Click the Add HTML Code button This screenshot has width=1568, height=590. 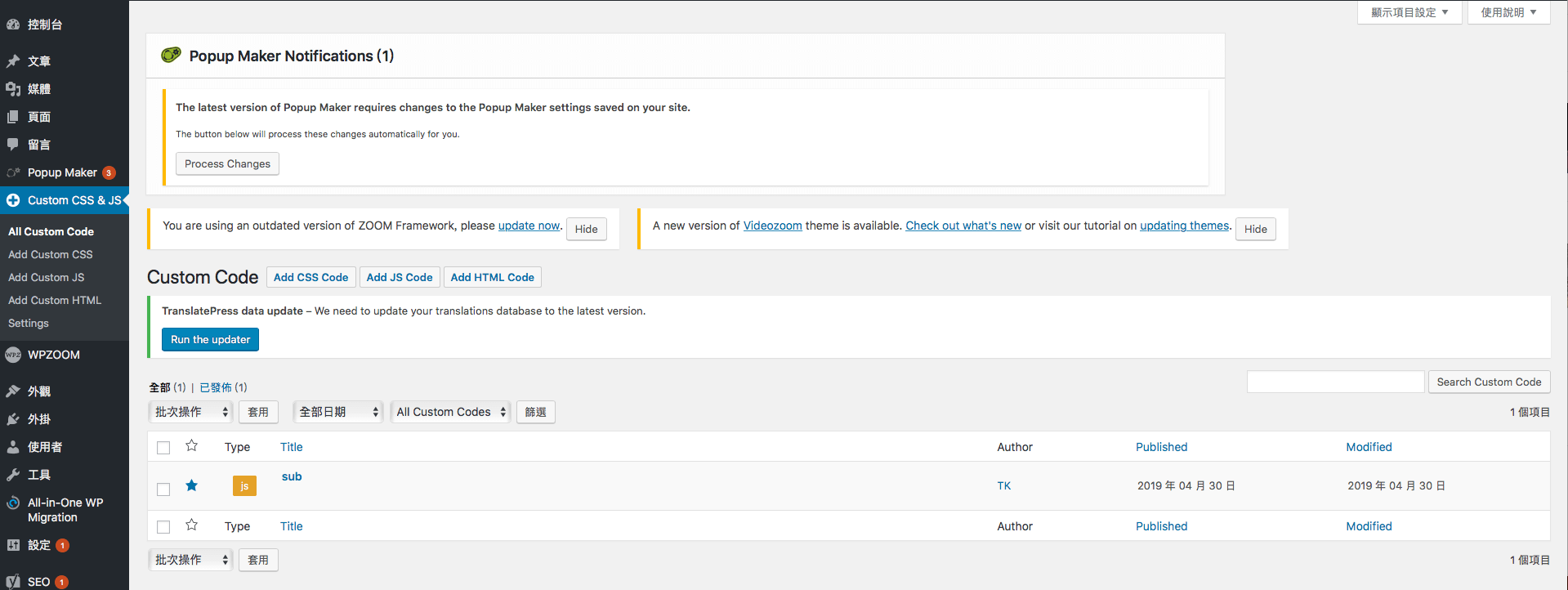(493, 277)
